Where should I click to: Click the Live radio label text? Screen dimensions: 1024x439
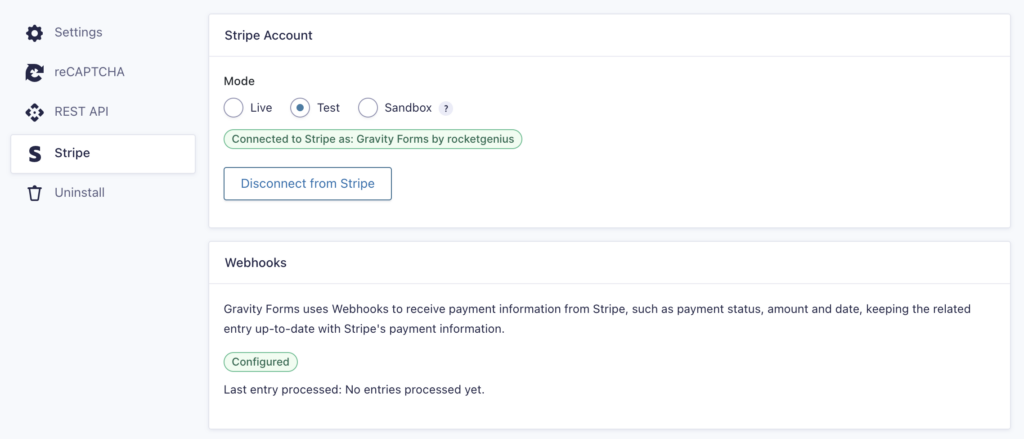[x=261, y=108]
